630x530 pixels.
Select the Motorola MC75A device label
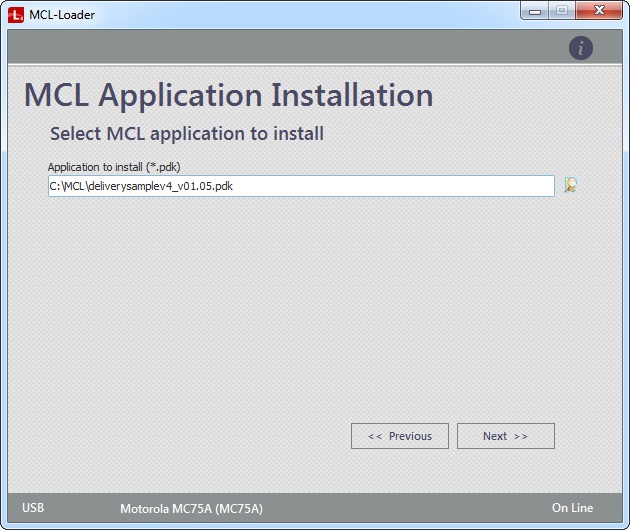point(191,509)
